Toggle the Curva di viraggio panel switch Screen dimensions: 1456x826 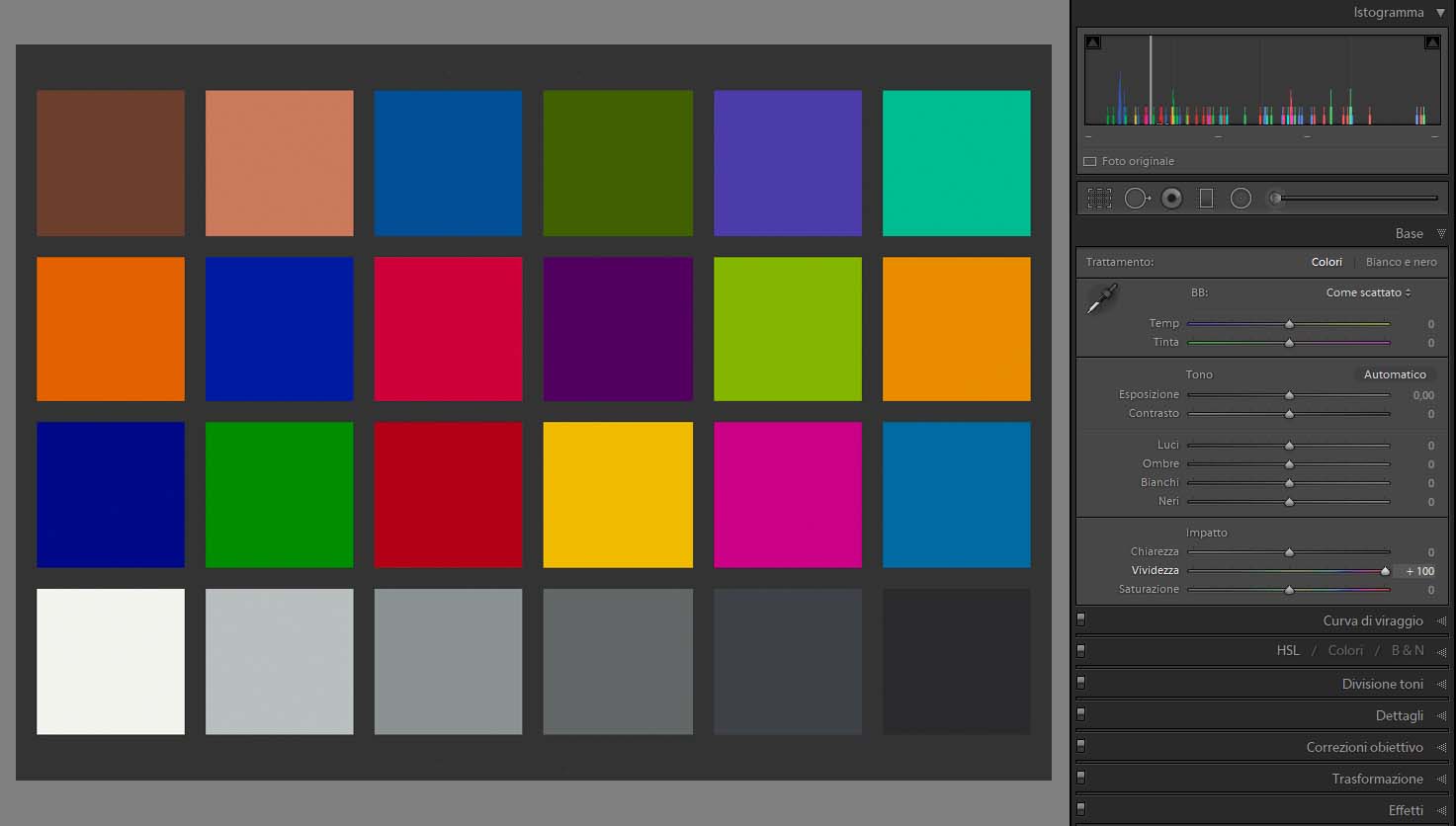tap(1081, 619)
